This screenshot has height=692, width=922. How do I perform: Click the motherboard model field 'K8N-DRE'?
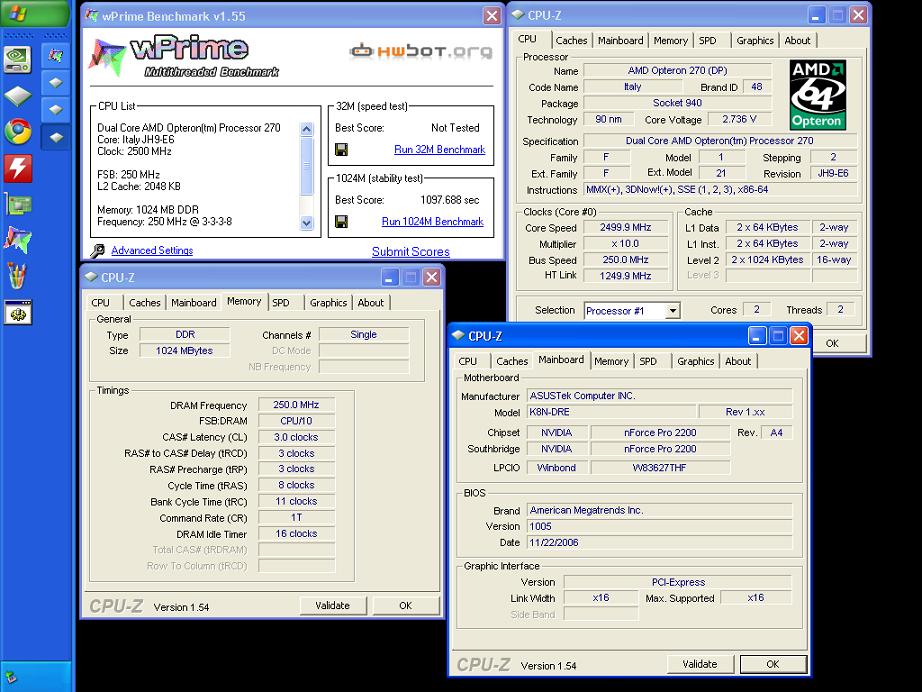611,412
